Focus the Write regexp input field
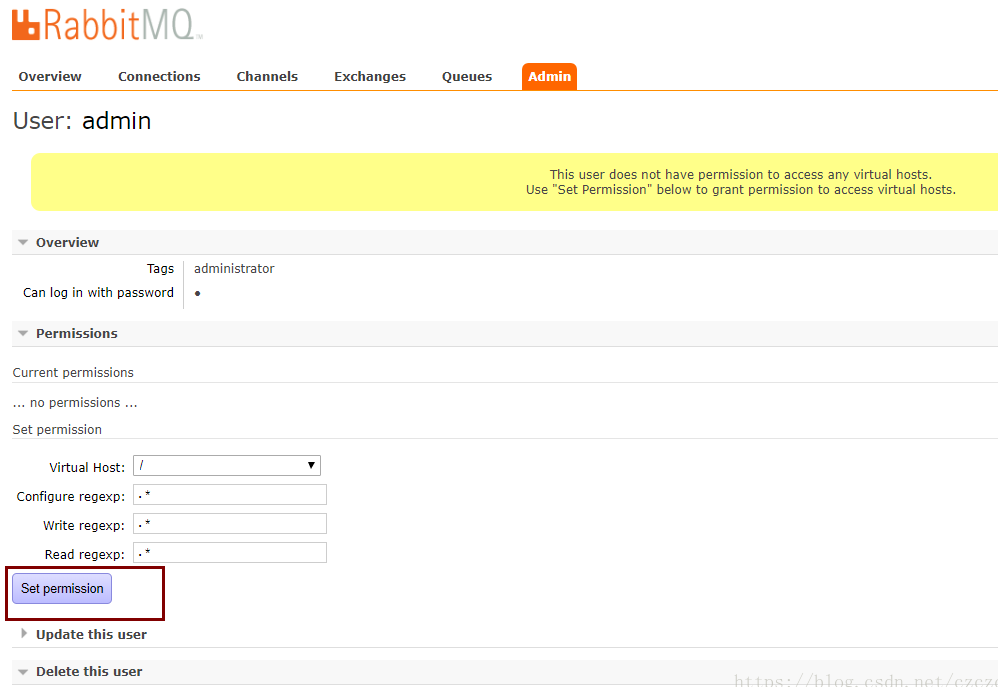The height and width of the screenshot is (687, 998). pos(230,524)
